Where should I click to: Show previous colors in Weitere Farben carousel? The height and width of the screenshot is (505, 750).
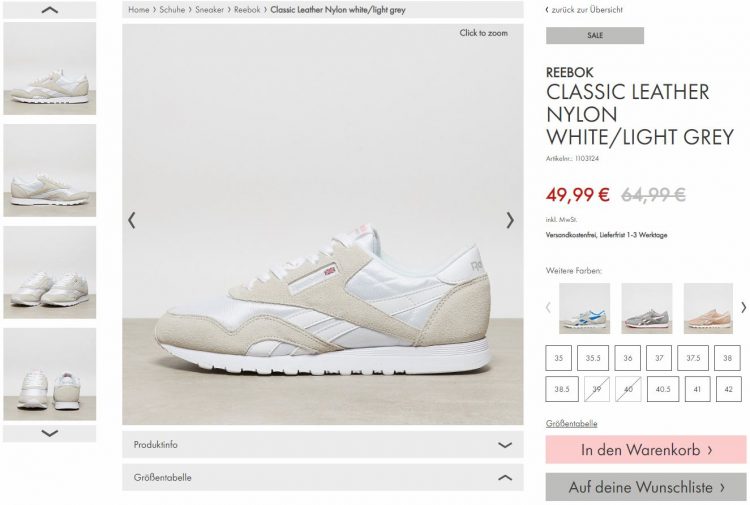549,307
